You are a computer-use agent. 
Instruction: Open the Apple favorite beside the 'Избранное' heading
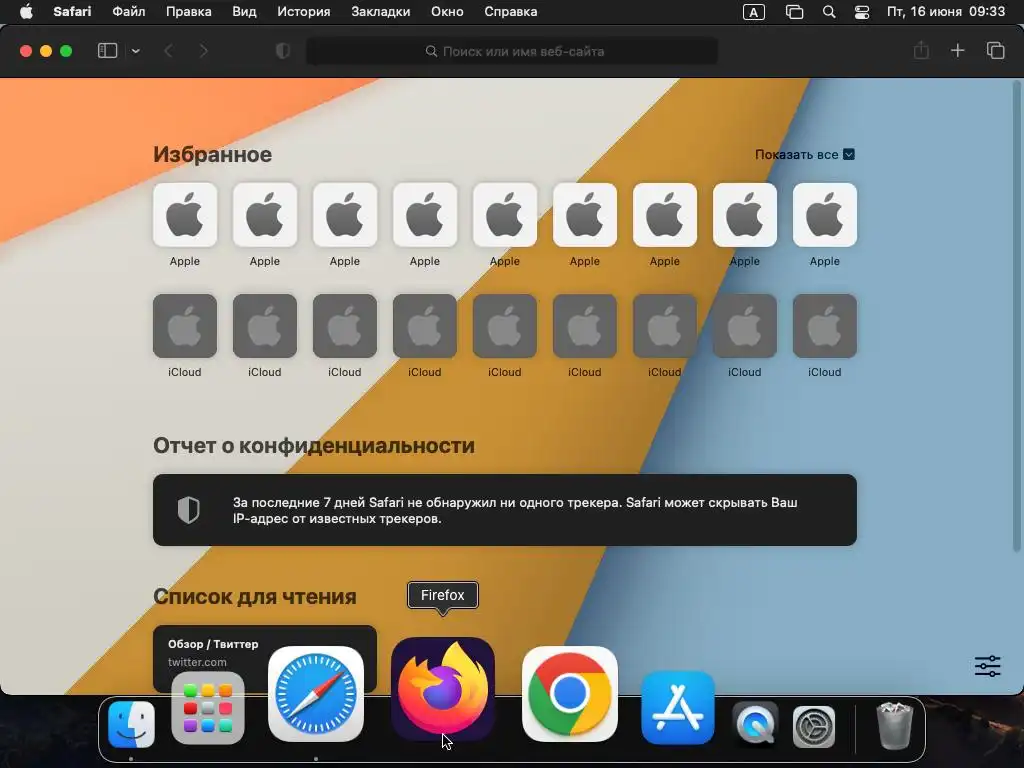[185, 215]
